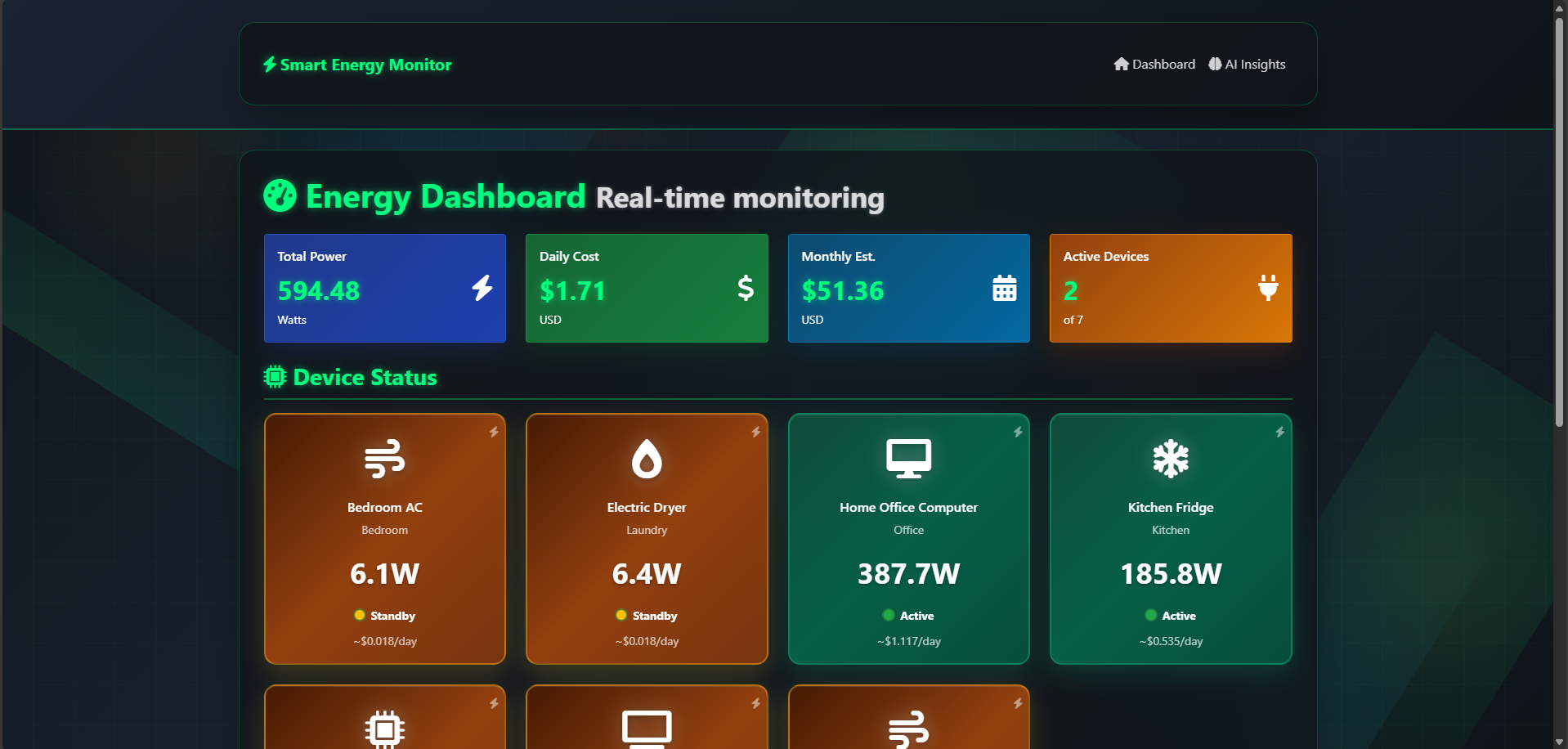Click the home icon beside Dashboard

pyautogui.click(x=1122, y=64)
